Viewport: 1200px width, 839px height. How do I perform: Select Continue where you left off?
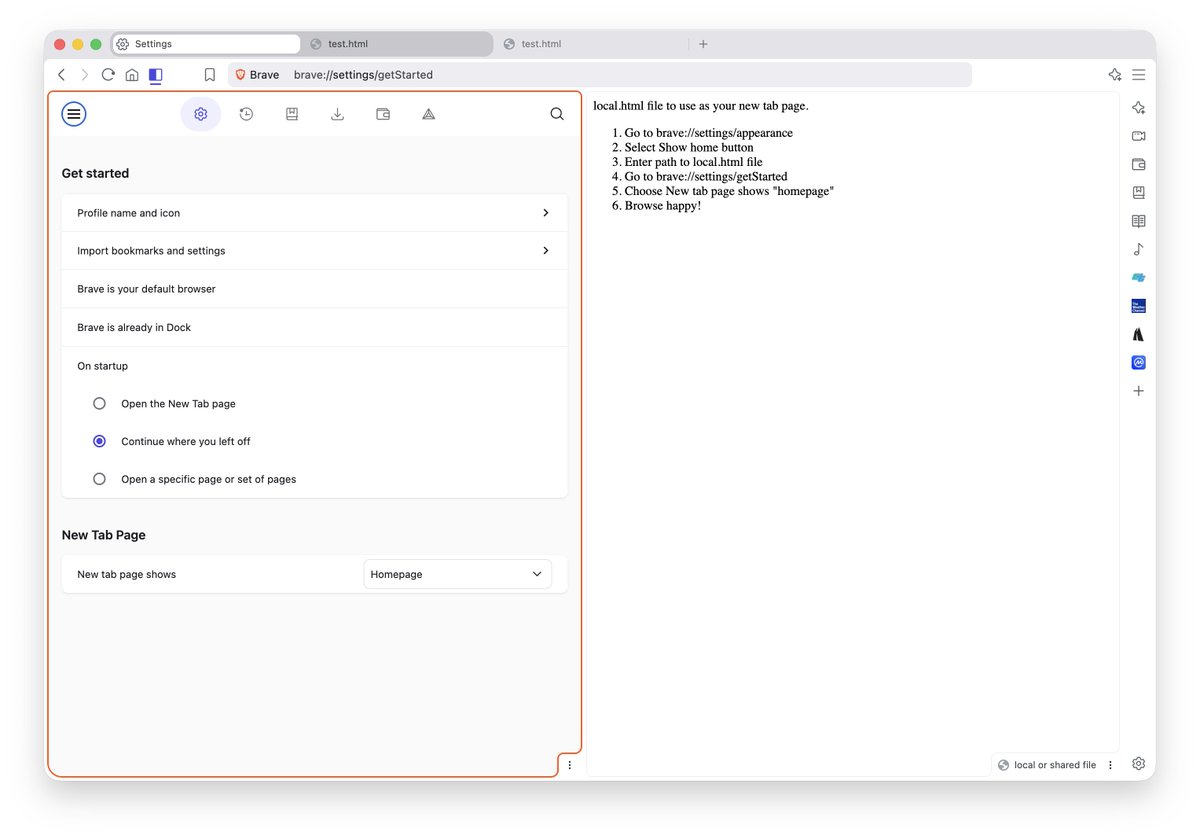(99, 441)
